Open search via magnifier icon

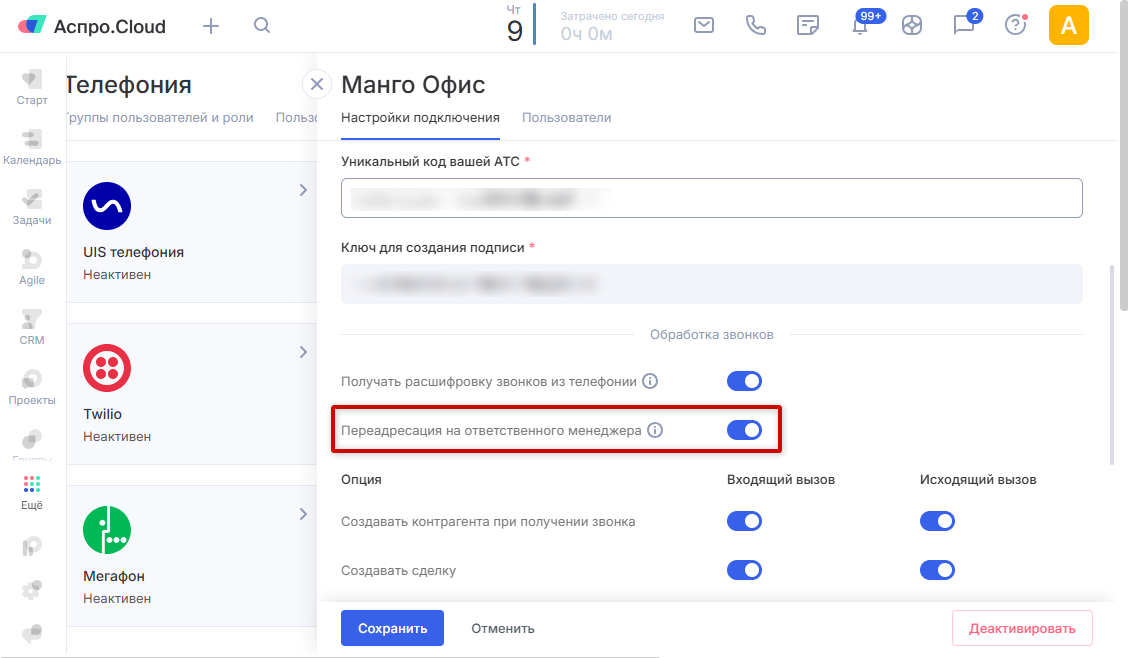(262, 26)
